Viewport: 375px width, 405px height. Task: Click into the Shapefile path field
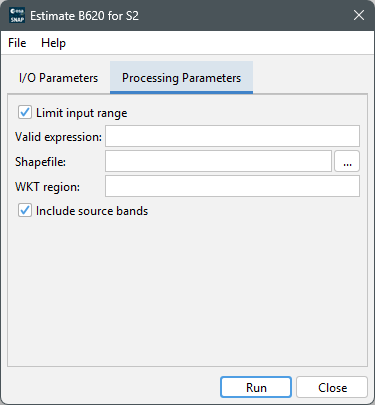[x=218, y=161]
